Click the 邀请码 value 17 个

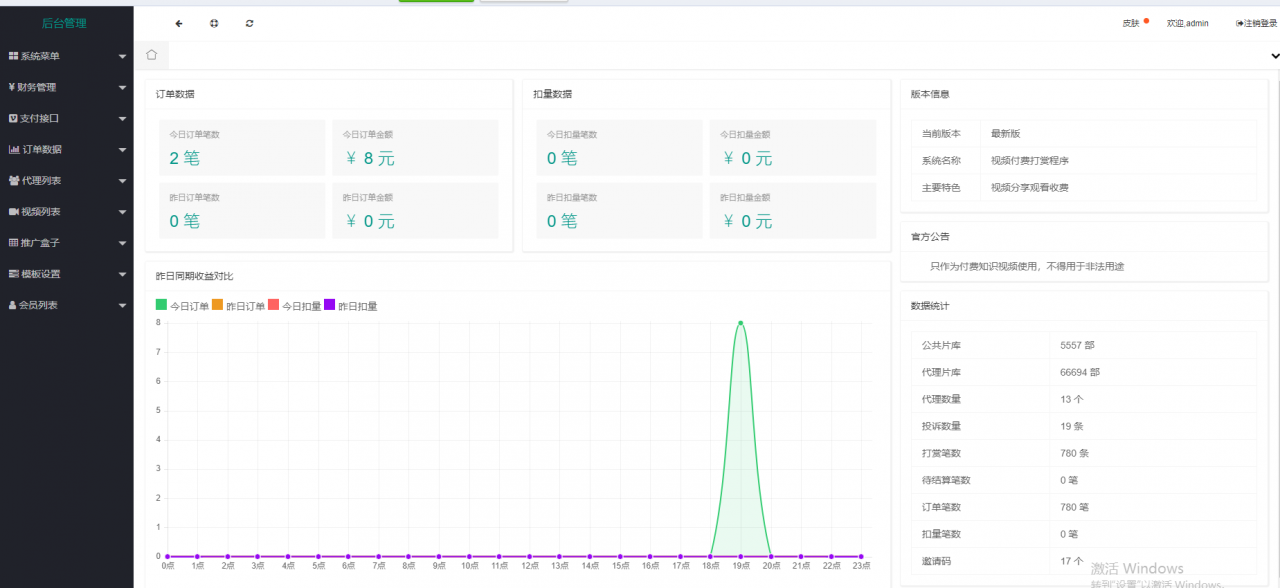[1072, 561]
